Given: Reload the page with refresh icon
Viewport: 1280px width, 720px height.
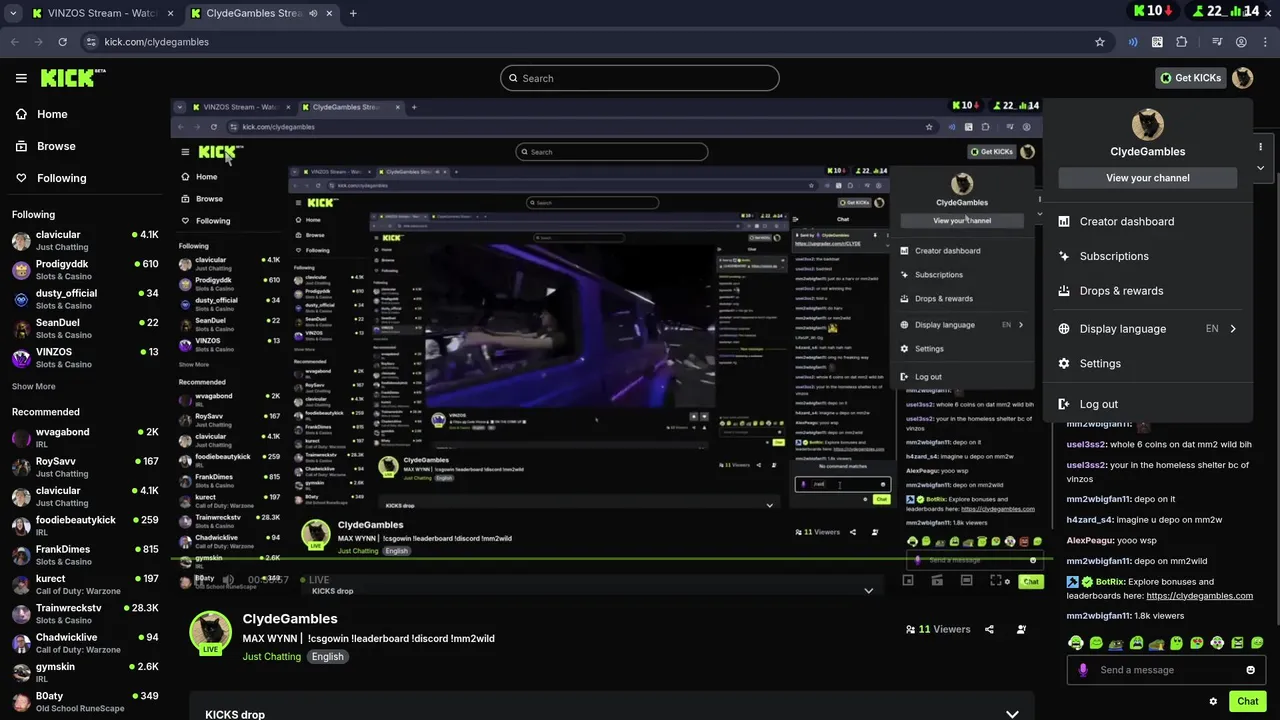Looking at the screenshot, I should coord(62,42).
